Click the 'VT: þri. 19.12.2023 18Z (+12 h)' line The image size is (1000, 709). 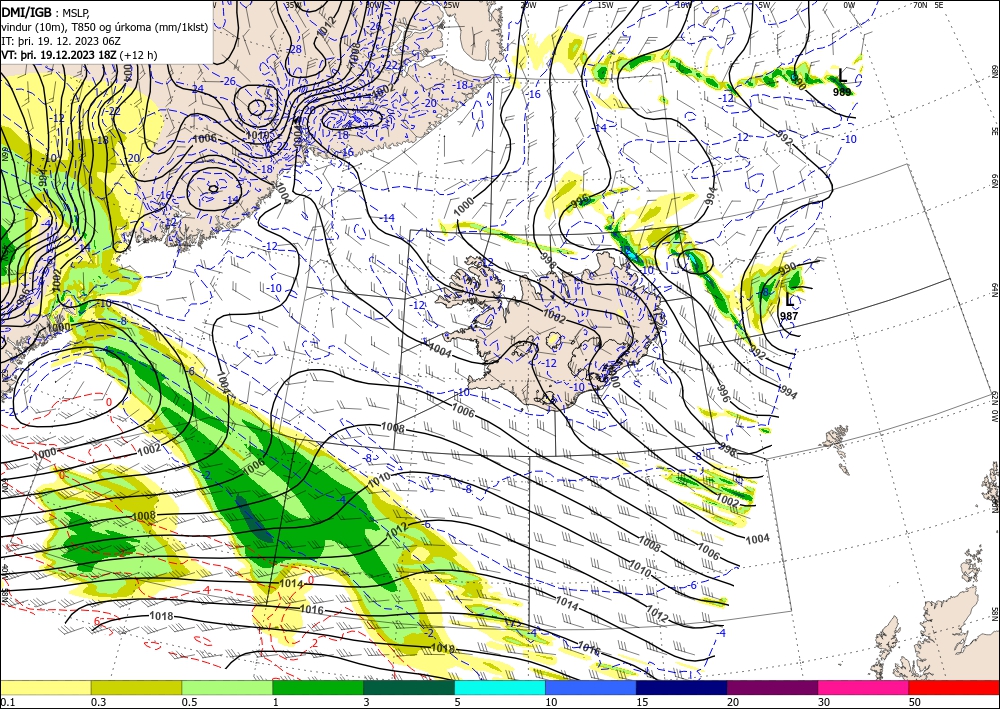click(79, 55)
